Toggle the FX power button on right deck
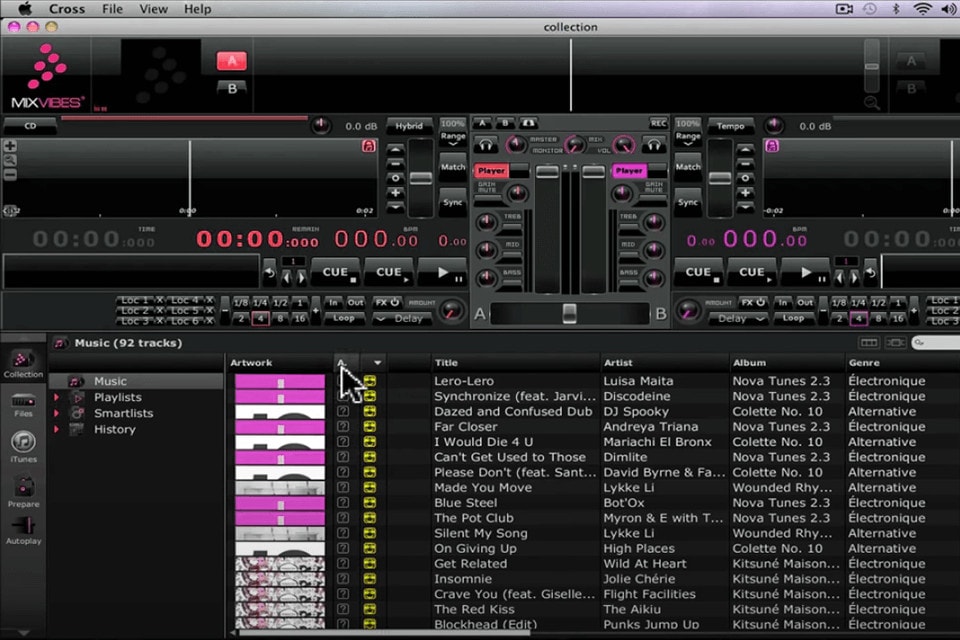960x640 pixels. pos(752,303)
